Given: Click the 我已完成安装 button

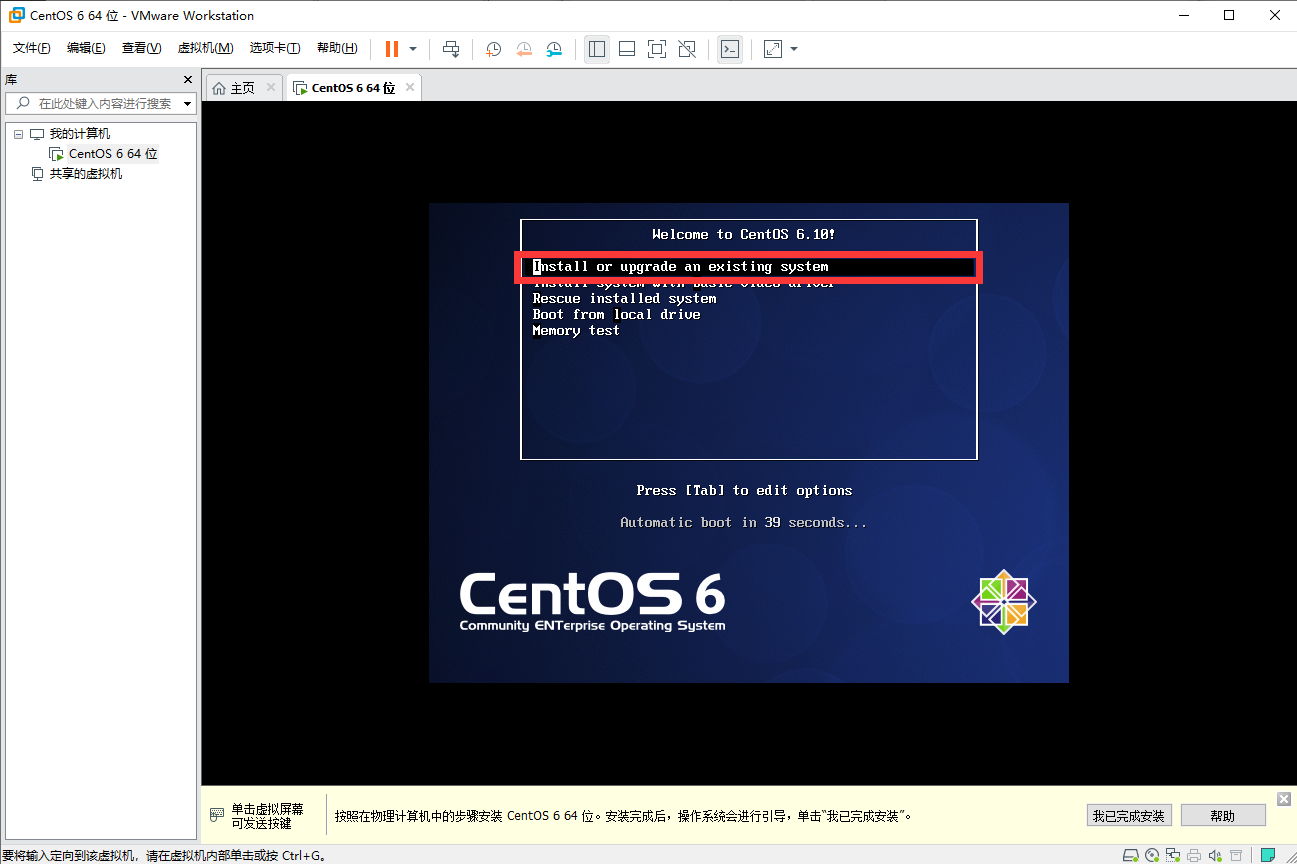Looking at the screenshot, I should [1129, 816].
